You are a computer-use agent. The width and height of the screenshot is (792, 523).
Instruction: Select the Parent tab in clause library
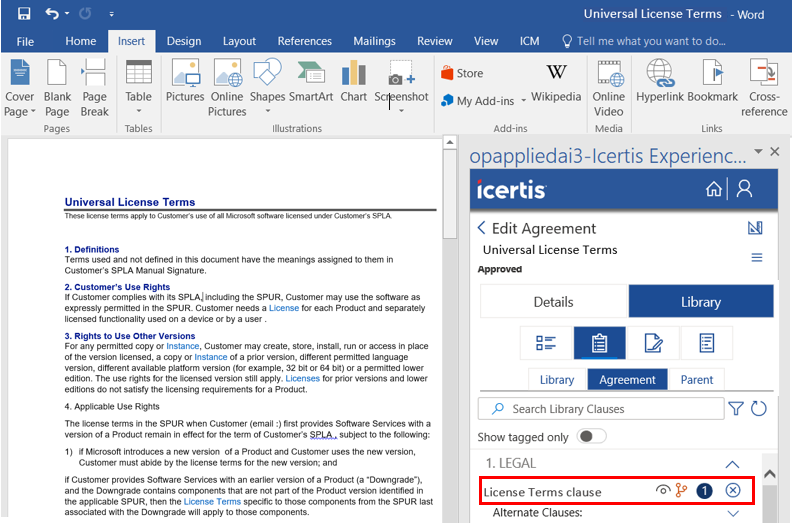coord(697,379)
